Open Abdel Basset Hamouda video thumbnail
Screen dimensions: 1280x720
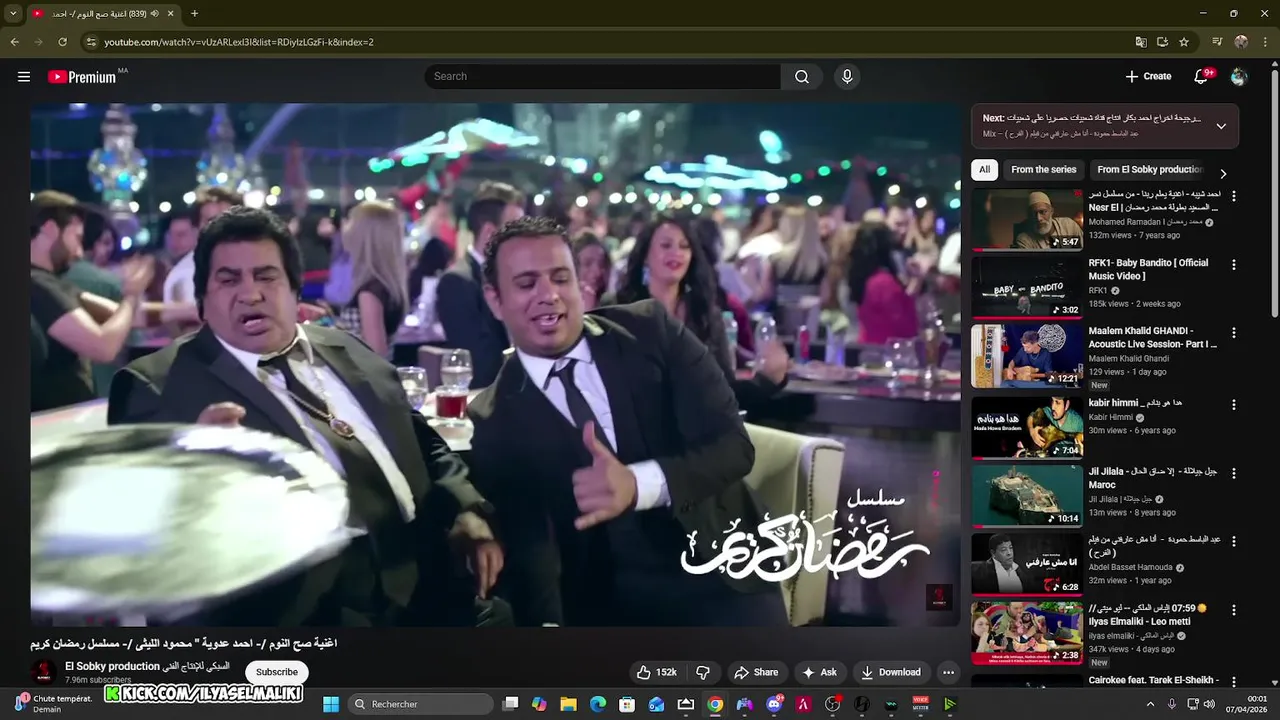pos(1027,564)
